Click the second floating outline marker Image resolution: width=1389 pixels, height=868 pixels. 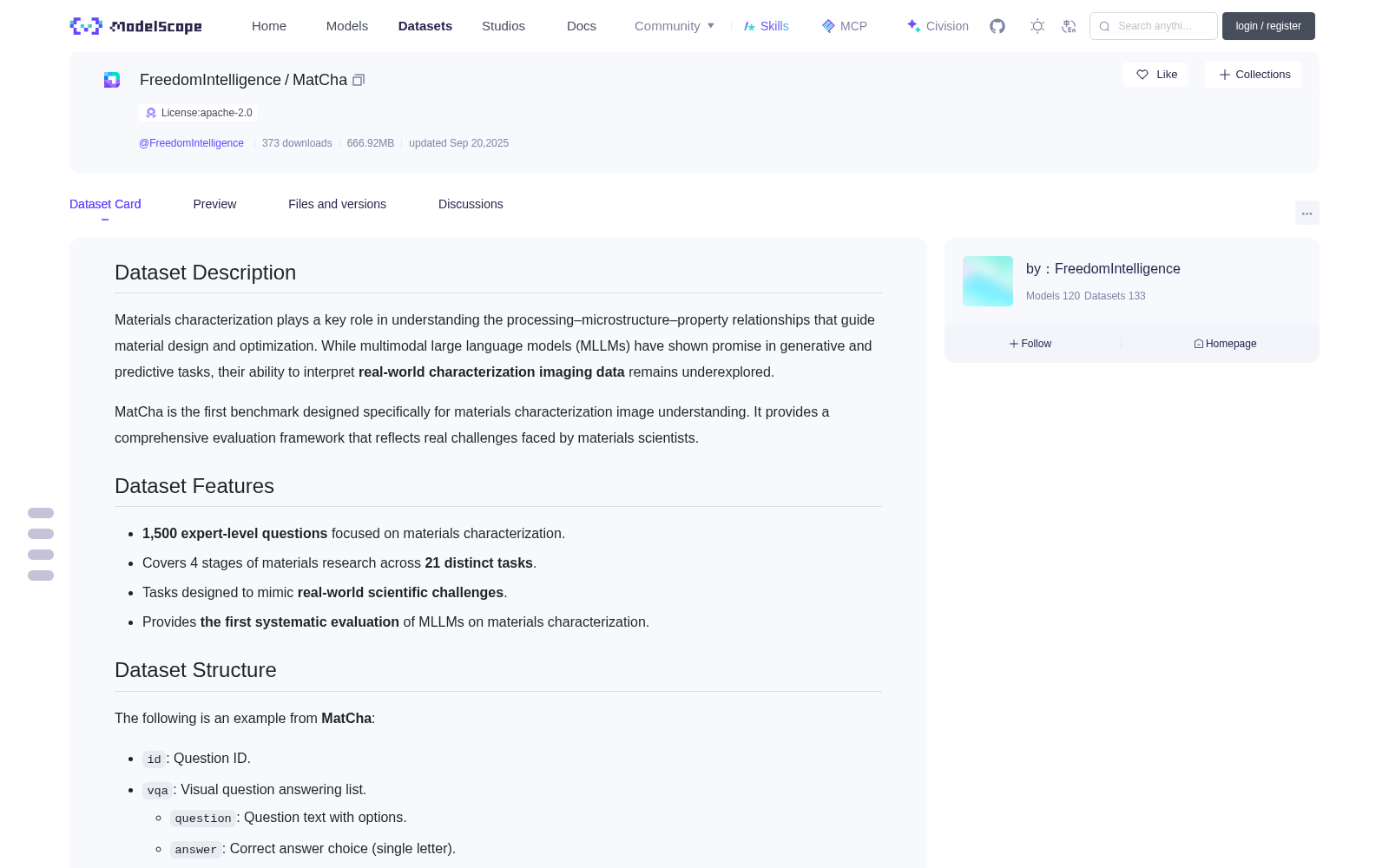coord(41,534)
